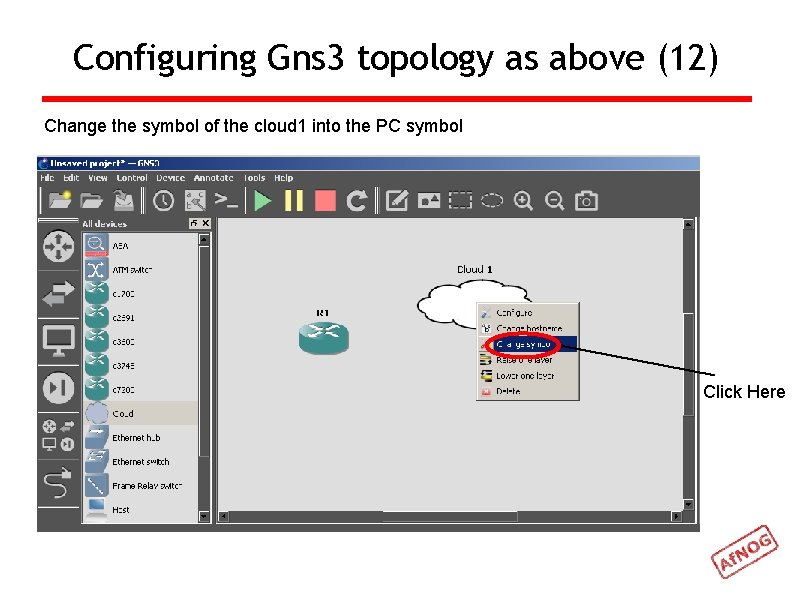Choose Delete in context menu
The height and width of the screenshot is (595, 794).
(528, 391)
